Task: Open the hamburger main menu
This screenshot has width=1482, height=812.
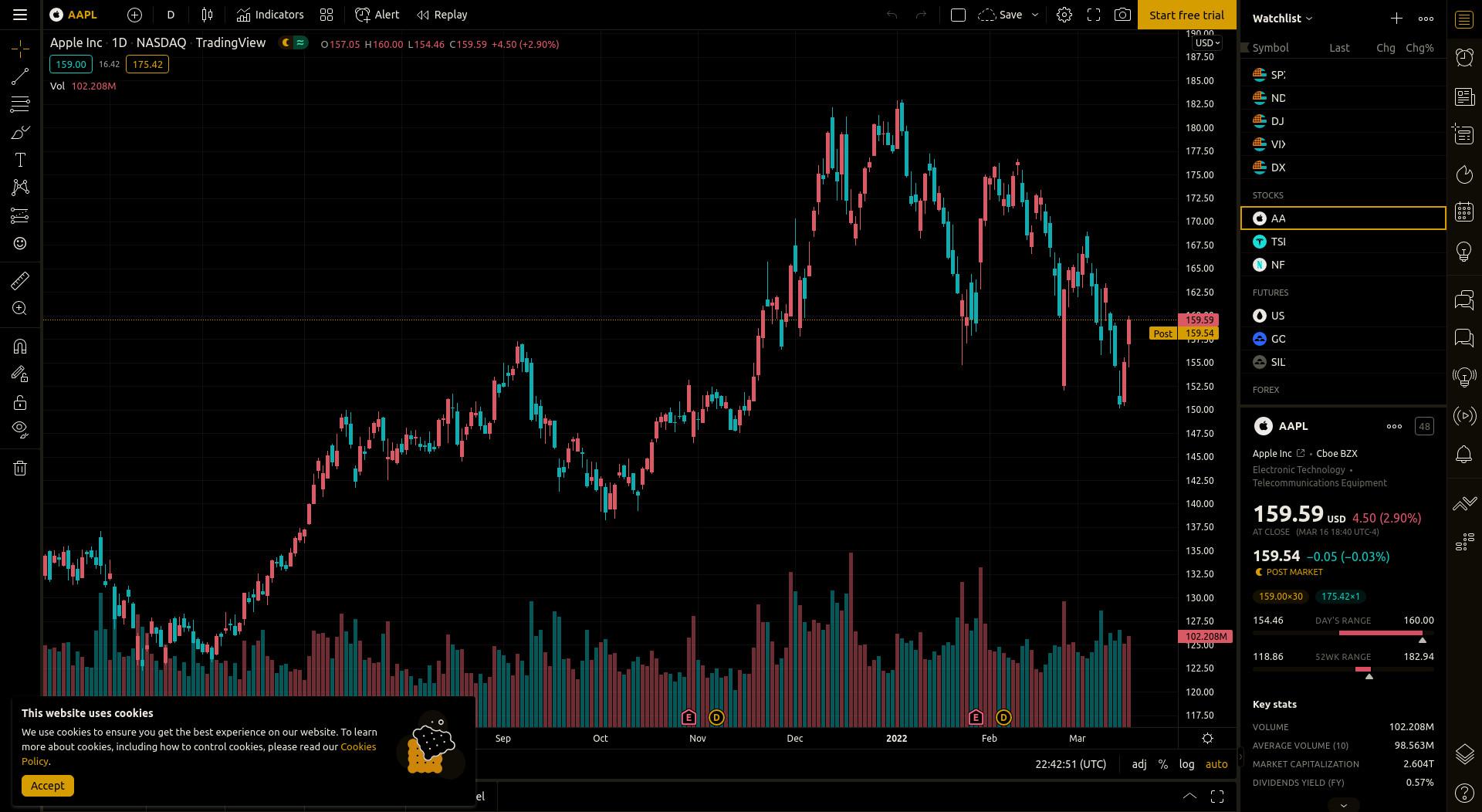Action: click(20, 15)
